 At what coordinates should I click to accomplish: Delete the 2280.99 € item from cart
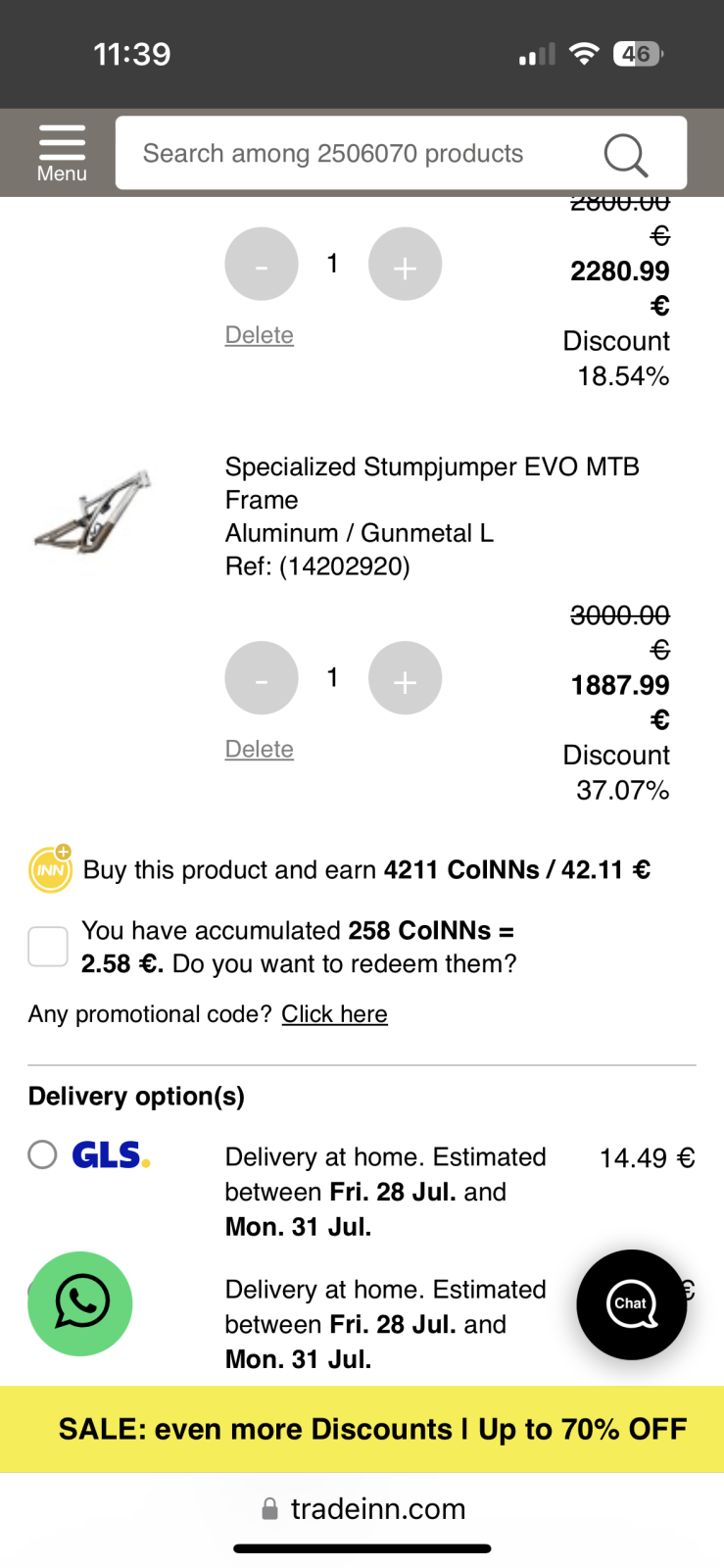[259, 335]
